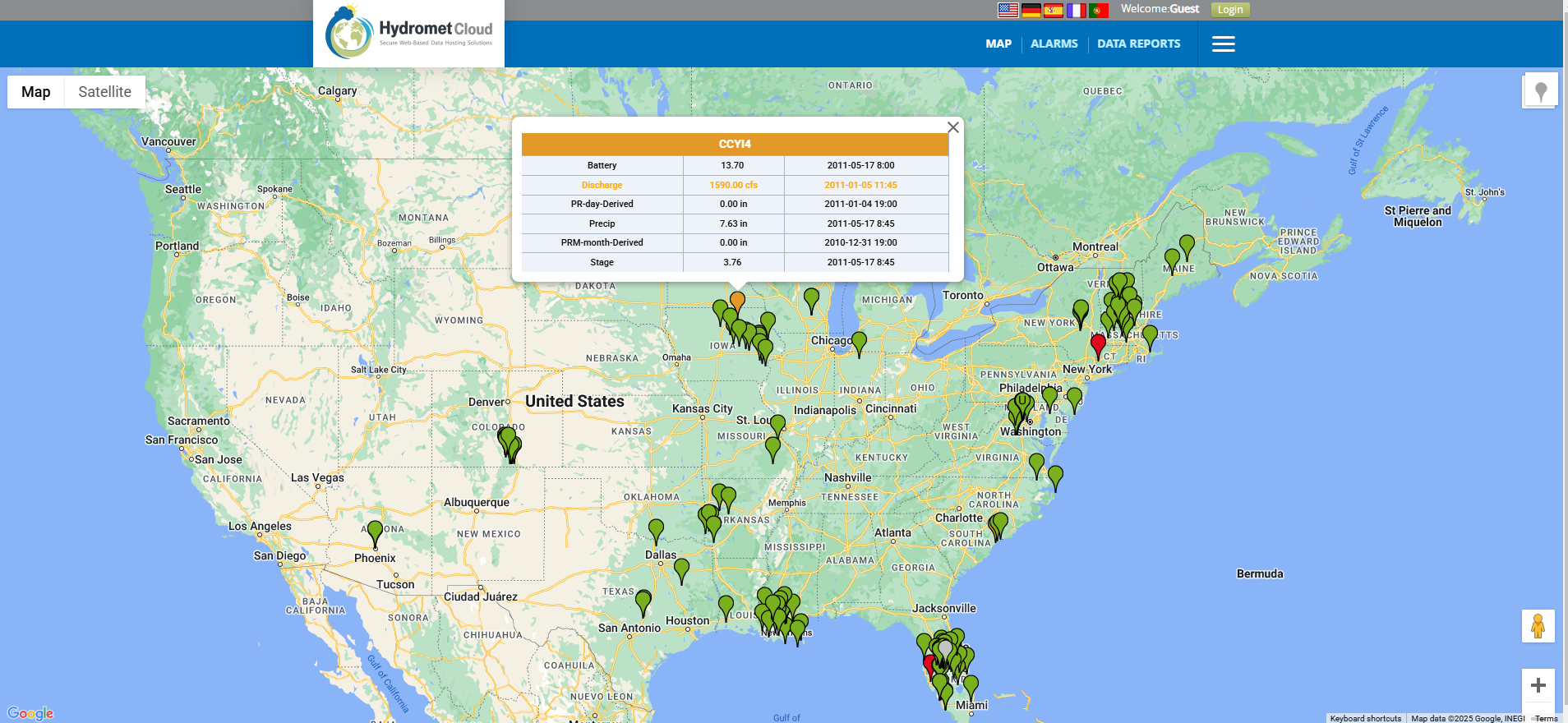Select the Spanish flag language icon

point(1054,10)
